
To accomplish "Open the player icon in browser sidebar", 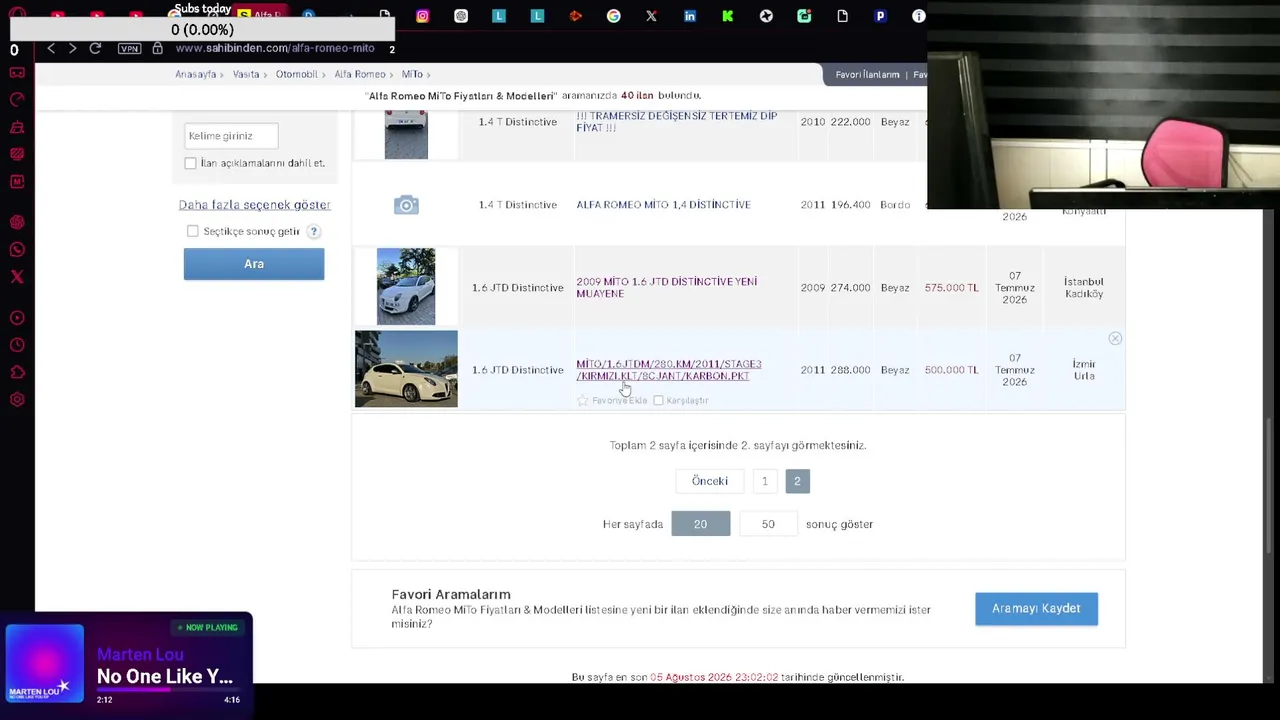I will [17, 318].
